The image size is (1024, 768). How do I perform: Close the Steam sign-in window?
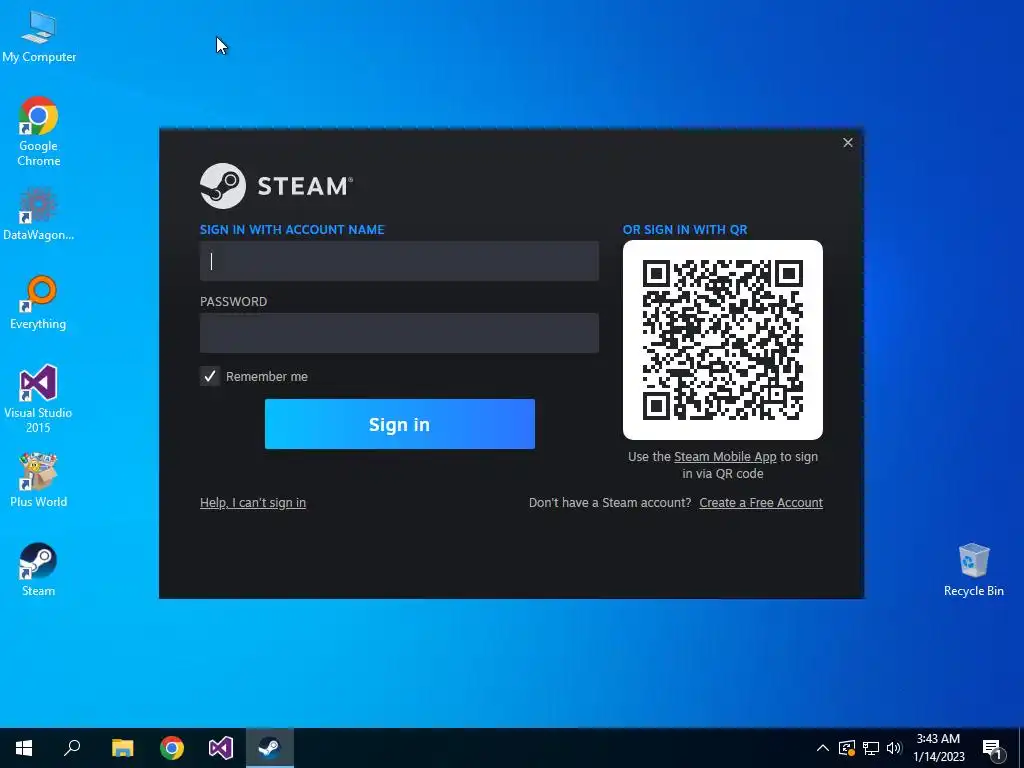click(x=848, y=142)
